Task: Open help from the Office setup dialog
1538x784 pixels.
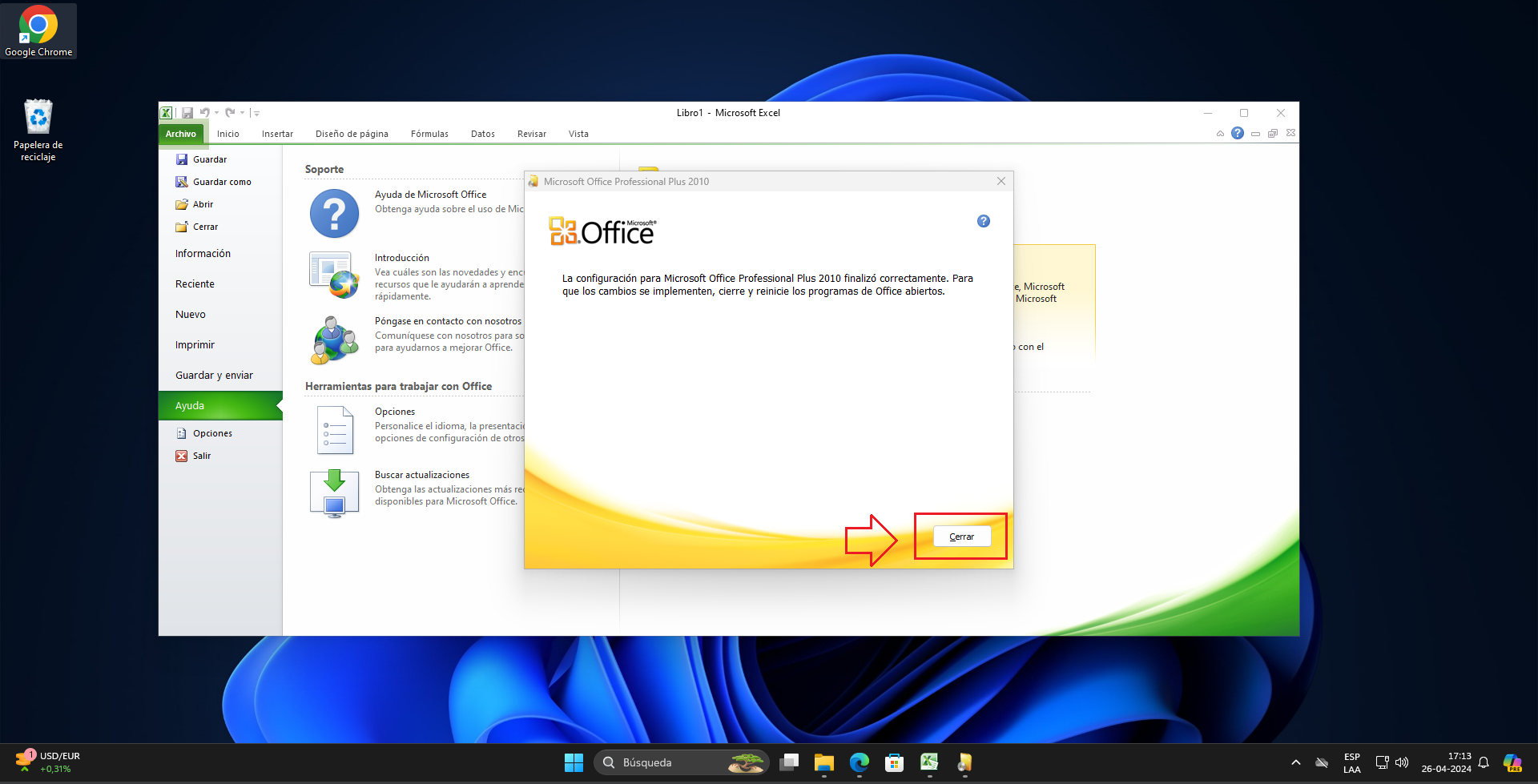Action: (x=984, y=221)
